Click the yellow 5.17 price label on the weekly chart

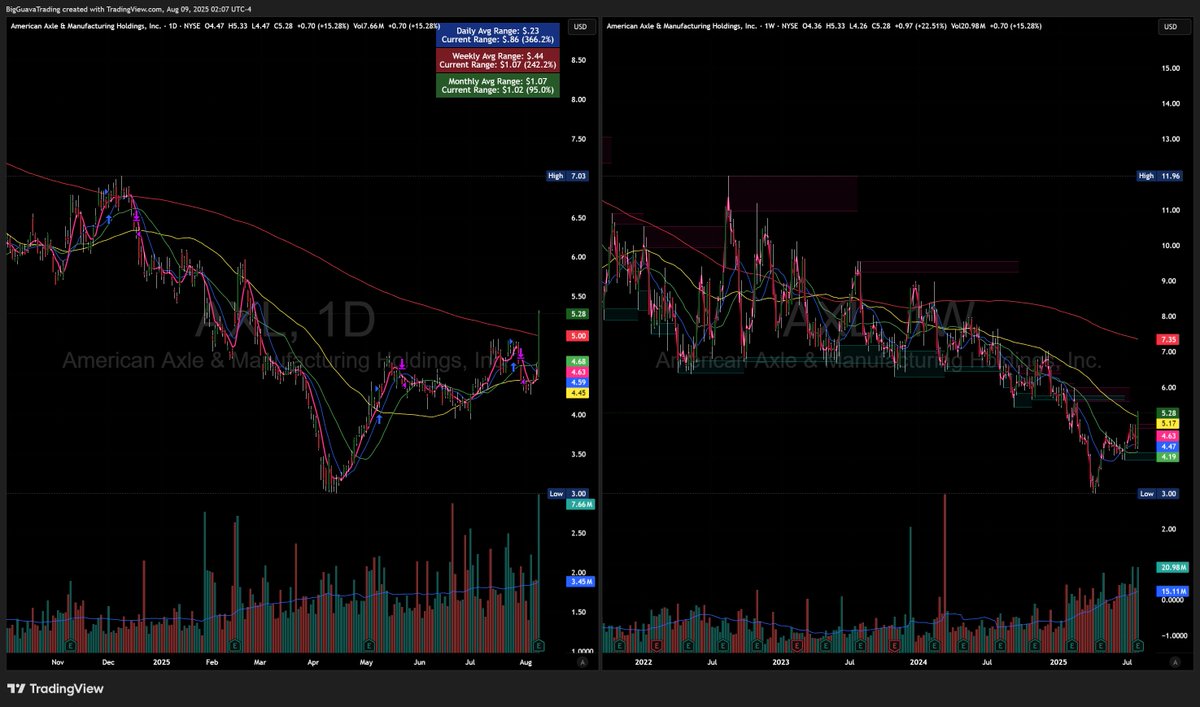click(1170, 424)
